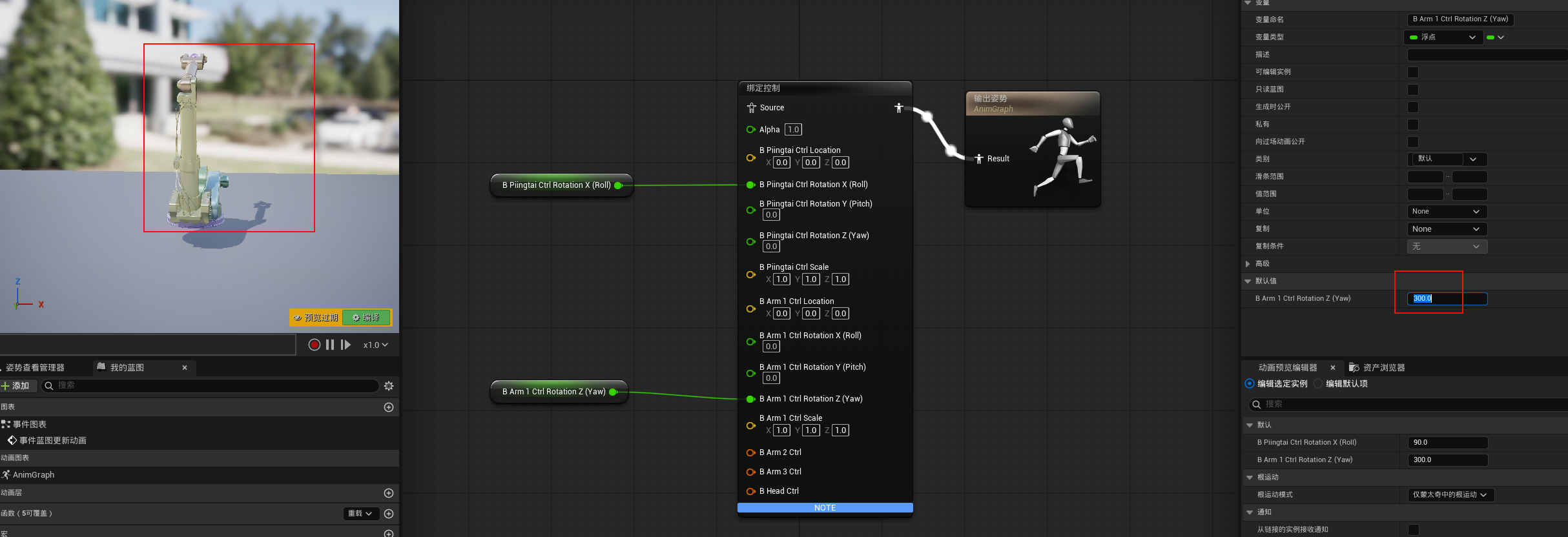Switch to the 我的蓝图 tab
This screenshot has height=537, width=1568.
tap(127, 367)
